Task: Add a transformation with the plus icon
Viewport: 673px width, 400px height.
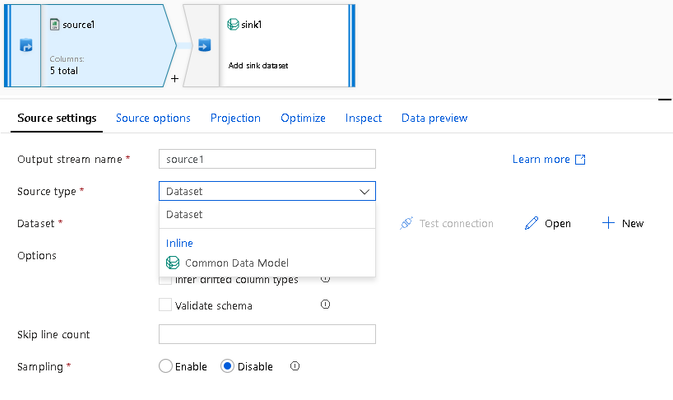Action: pos(175,79)
